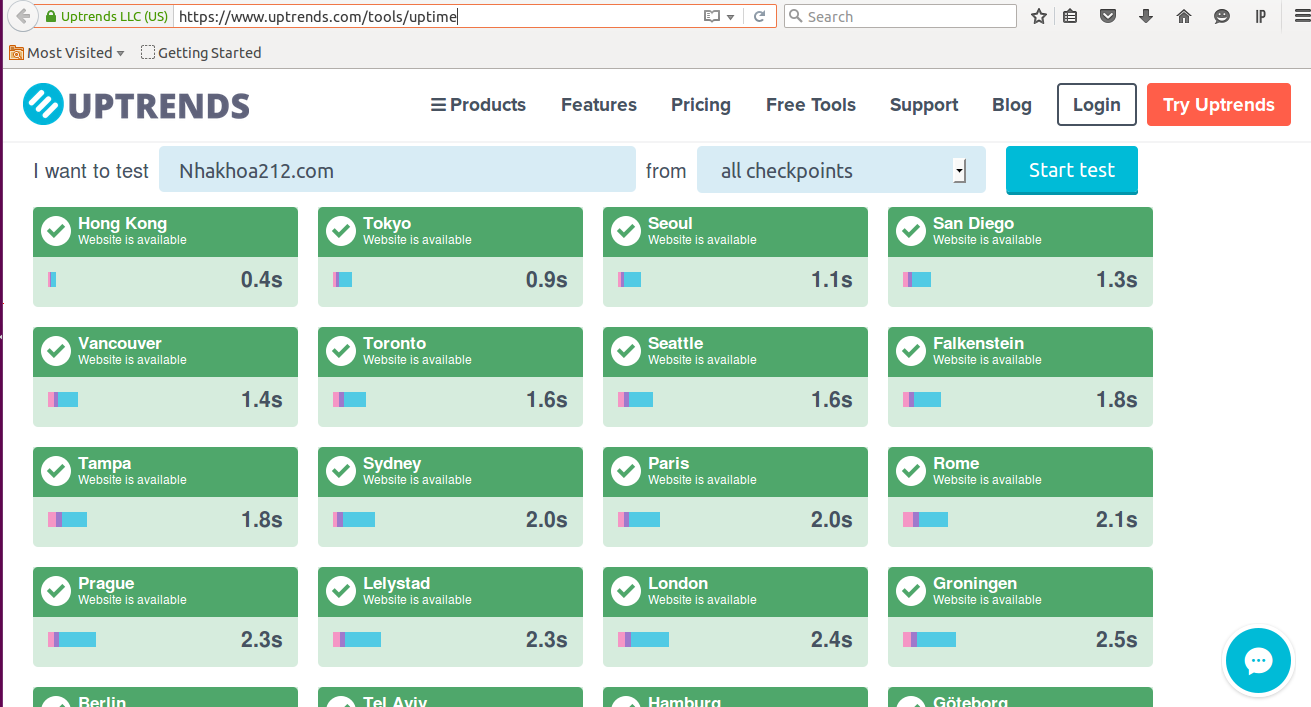
Task: Click the browser address bar
Action: click(x=437, y=17)
